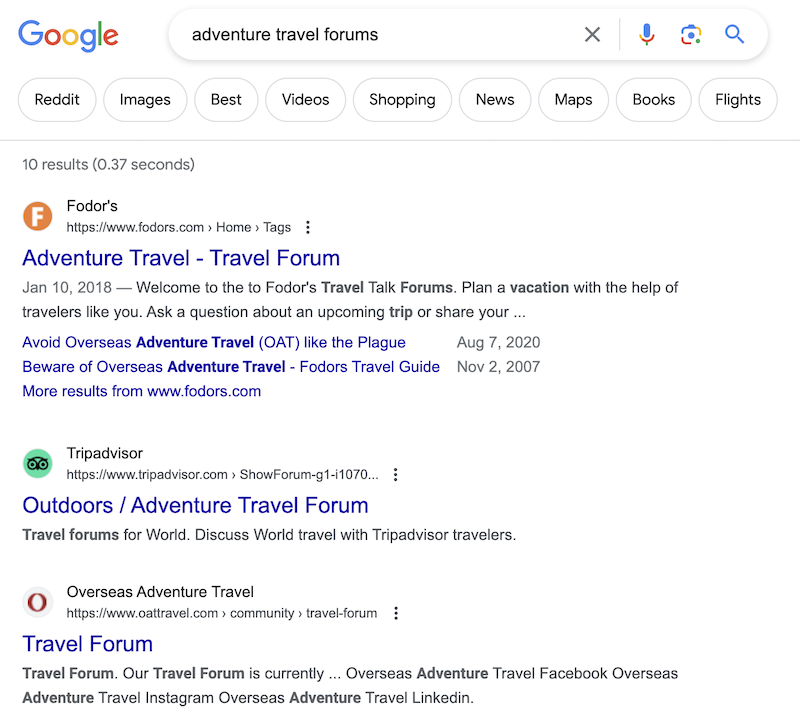Clear the search box with the X icon
The width and height of the screenshot is (800, 723).
tap(592, 34)
